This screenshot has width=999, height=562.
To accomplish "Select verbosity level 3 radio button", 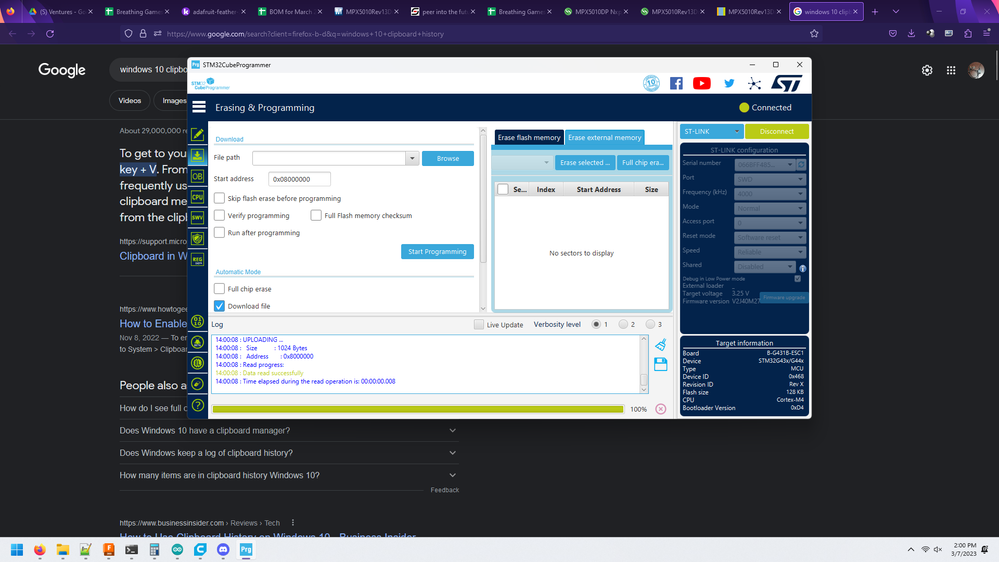I will (650, 324).
